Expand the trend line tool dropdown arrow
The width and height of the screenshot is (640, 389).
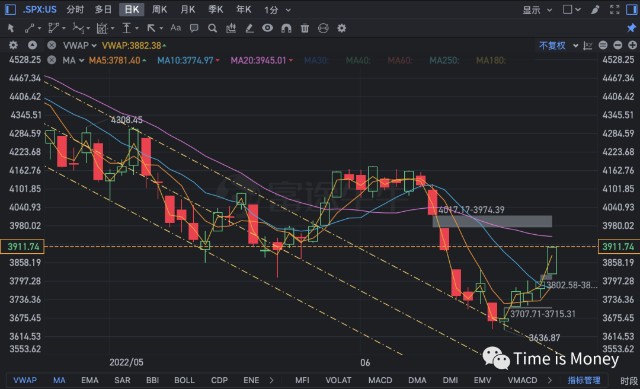[x=39, y=29]
